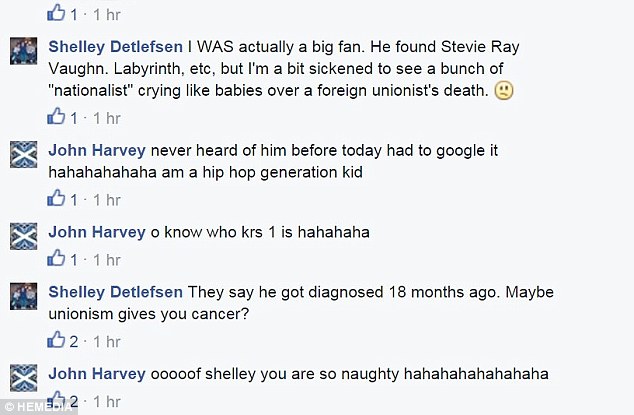Like Shelley's comment about Stevie Ray Vaughn
The height and width of the screenshot is (415, 634).
pos(56,116)
